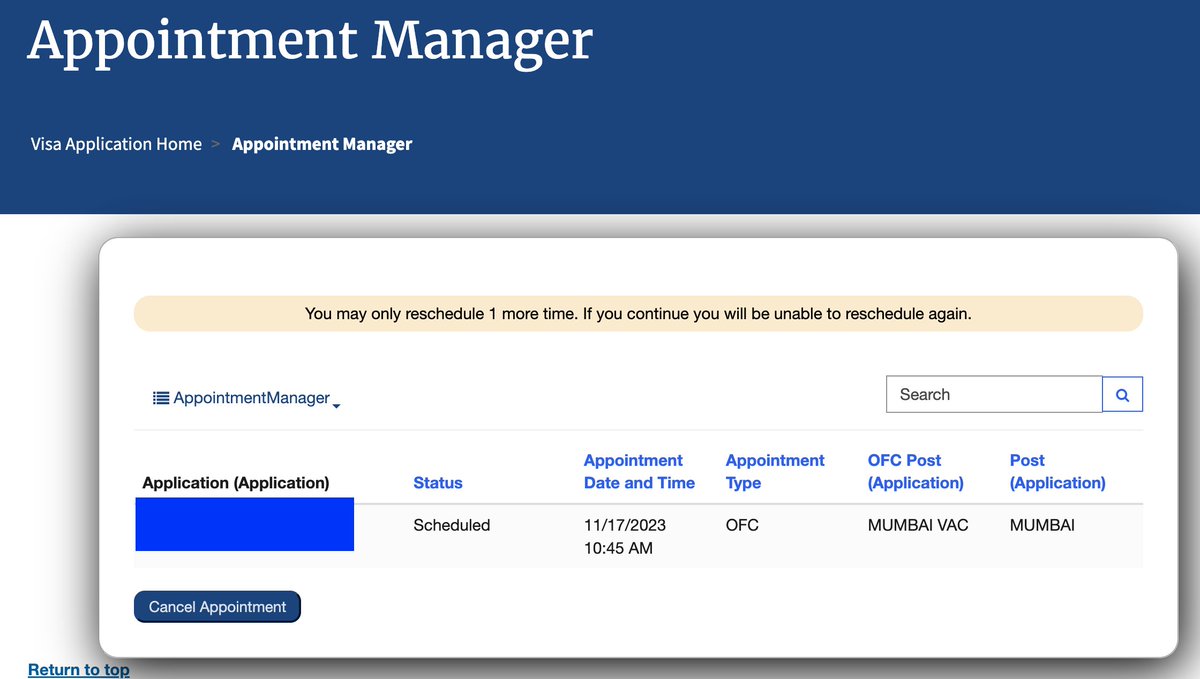Screen dimensions: 1200x679
Task: Open the AppointmentManager view dropdown
Action: tap(246, 398)
